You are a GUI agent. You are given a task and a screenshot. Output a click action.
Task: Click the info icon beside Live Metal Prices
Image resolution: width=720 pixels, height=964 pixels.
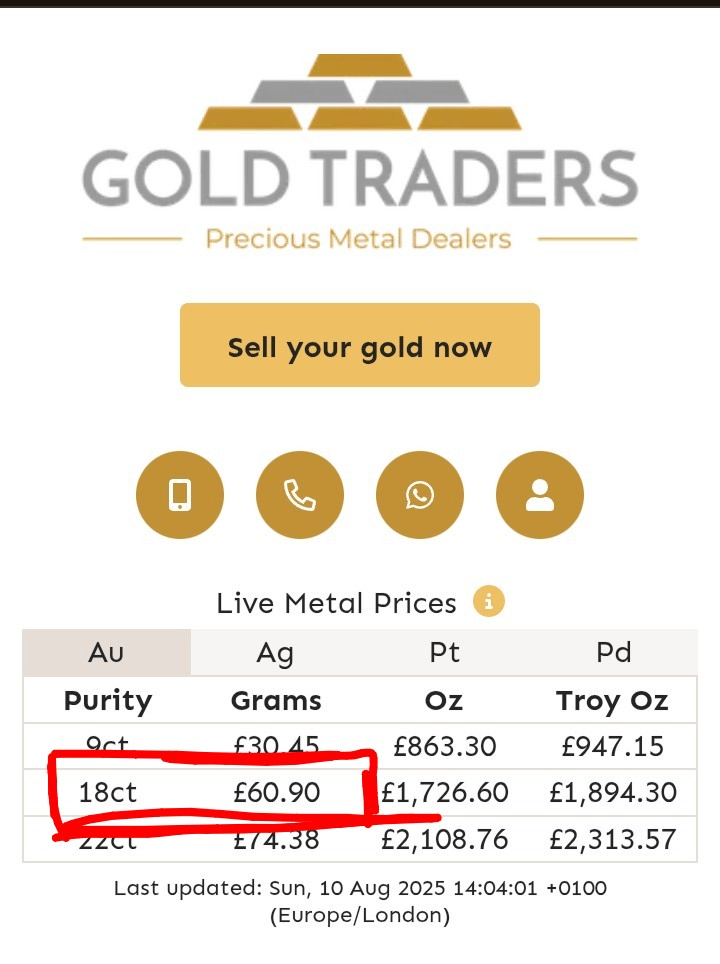(489, 601)
